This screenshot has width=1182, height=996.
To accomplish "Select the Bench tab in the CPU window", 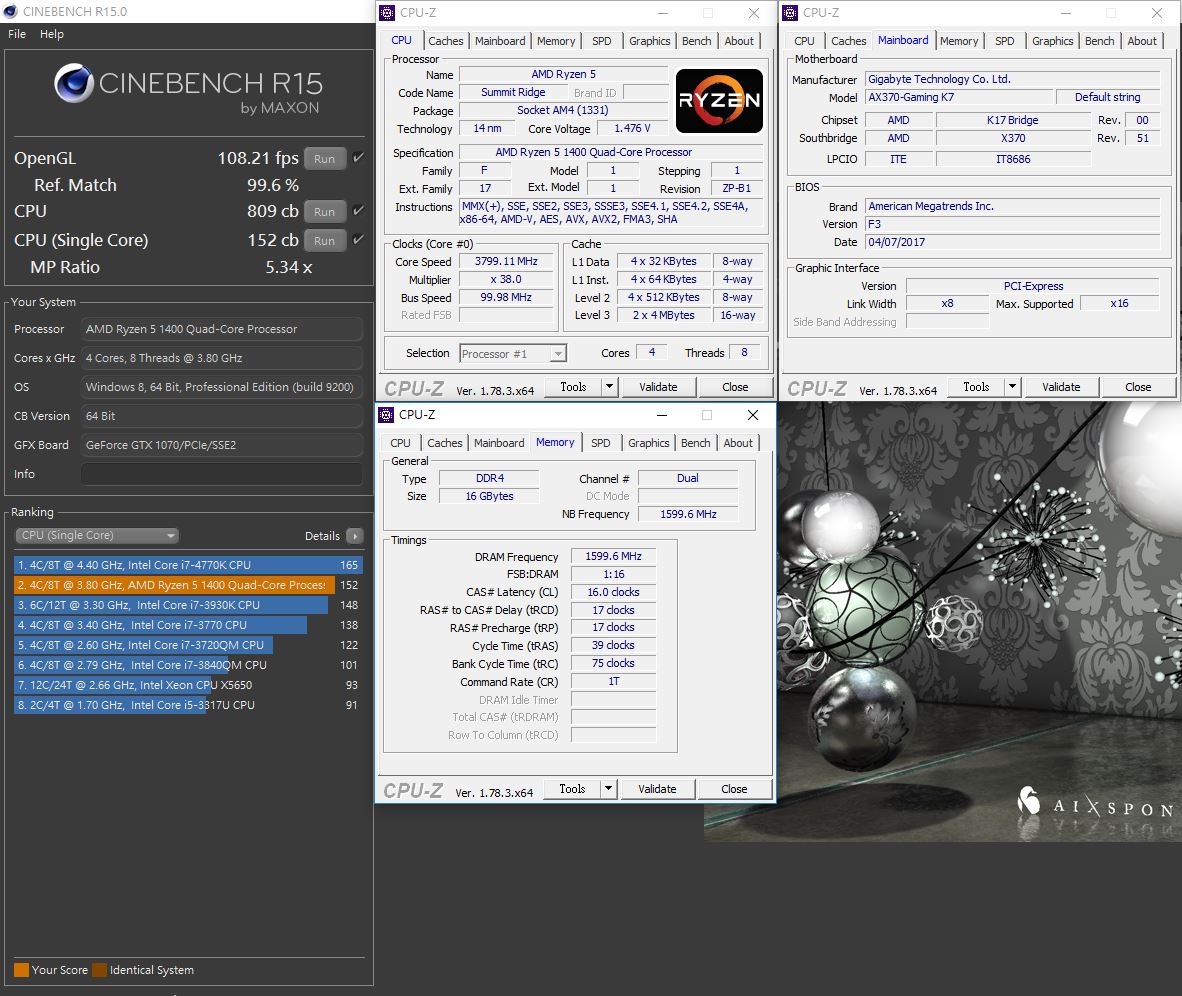I will pos(697,41).
